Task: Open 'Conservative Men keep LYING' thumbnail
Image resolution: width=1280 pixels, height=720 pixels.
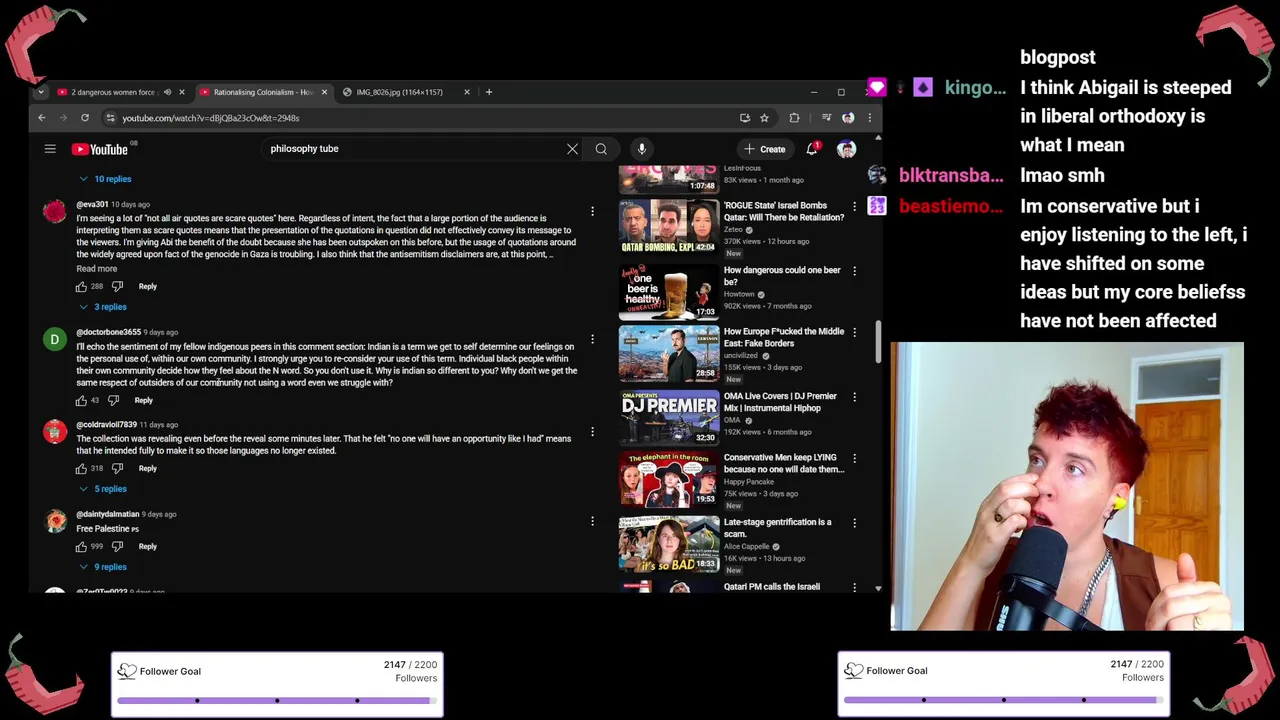Action: 669,479
